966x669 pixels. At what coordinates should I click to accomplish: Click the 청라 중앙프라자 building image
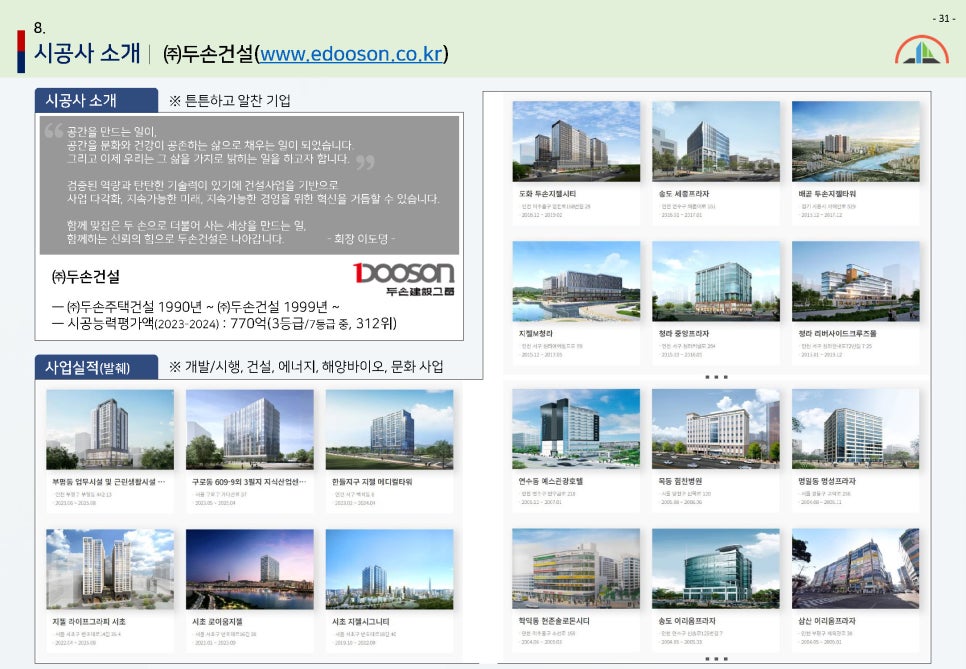coord(716,281)
